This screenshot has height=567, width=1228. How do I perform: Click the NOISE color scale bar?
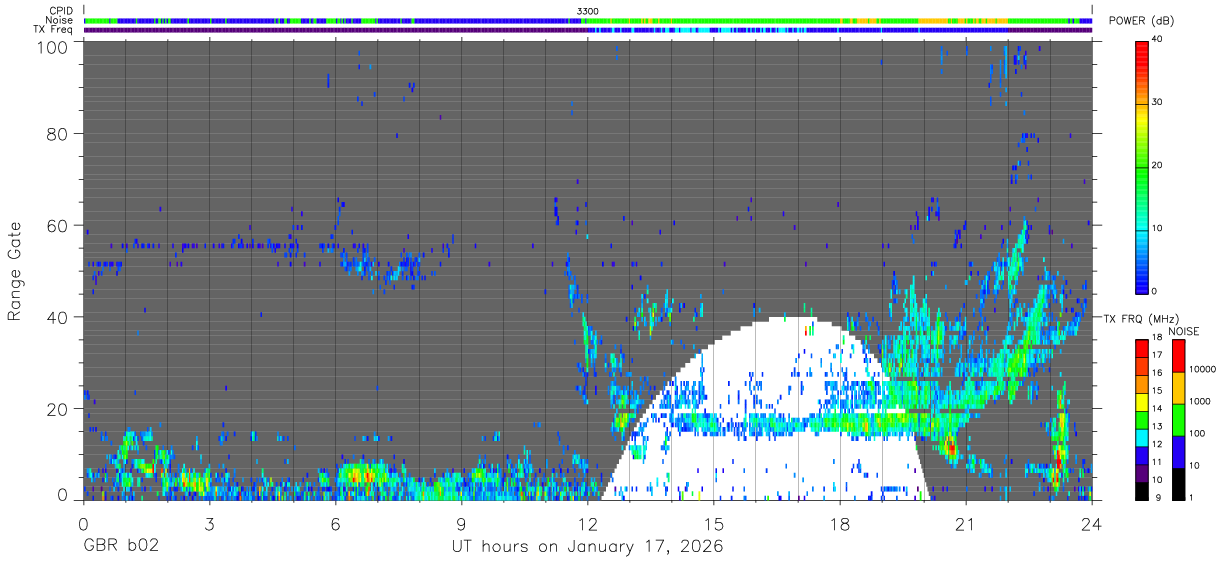point(1177,419)
